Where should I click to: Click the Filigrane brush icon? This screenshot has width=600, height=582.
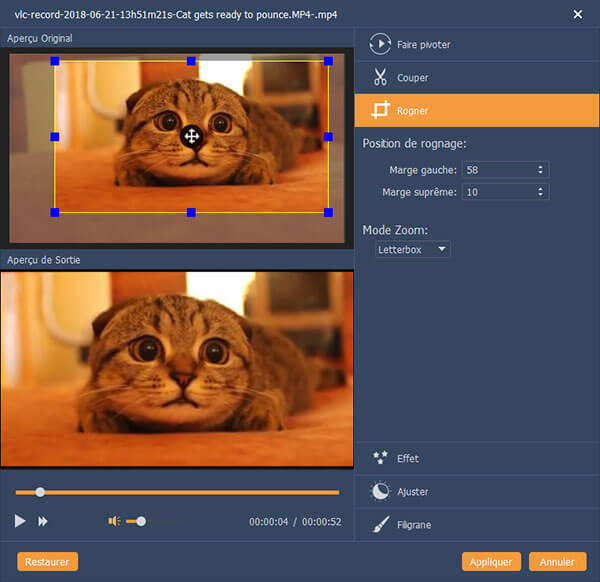coord(379,524)
